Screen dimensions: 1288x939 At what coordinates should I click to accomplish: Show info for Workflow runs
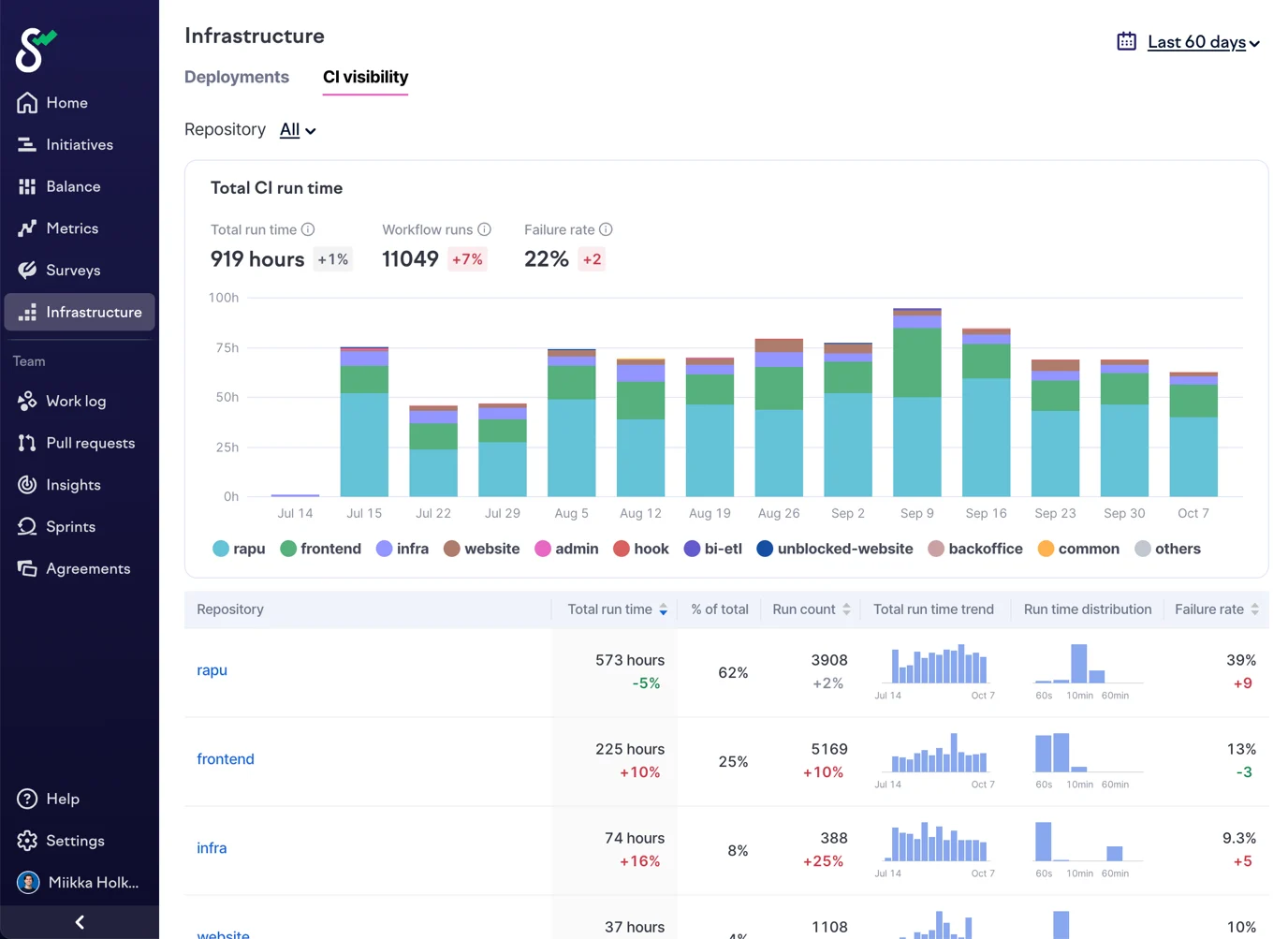484,229
